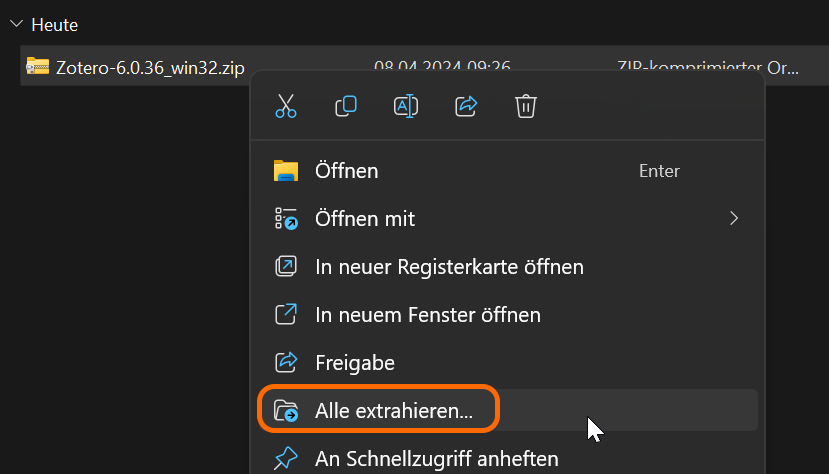Expand the 'Öffnen mit' submenu arrow
This screenshot has width=829, height=474.
[734, 219]
